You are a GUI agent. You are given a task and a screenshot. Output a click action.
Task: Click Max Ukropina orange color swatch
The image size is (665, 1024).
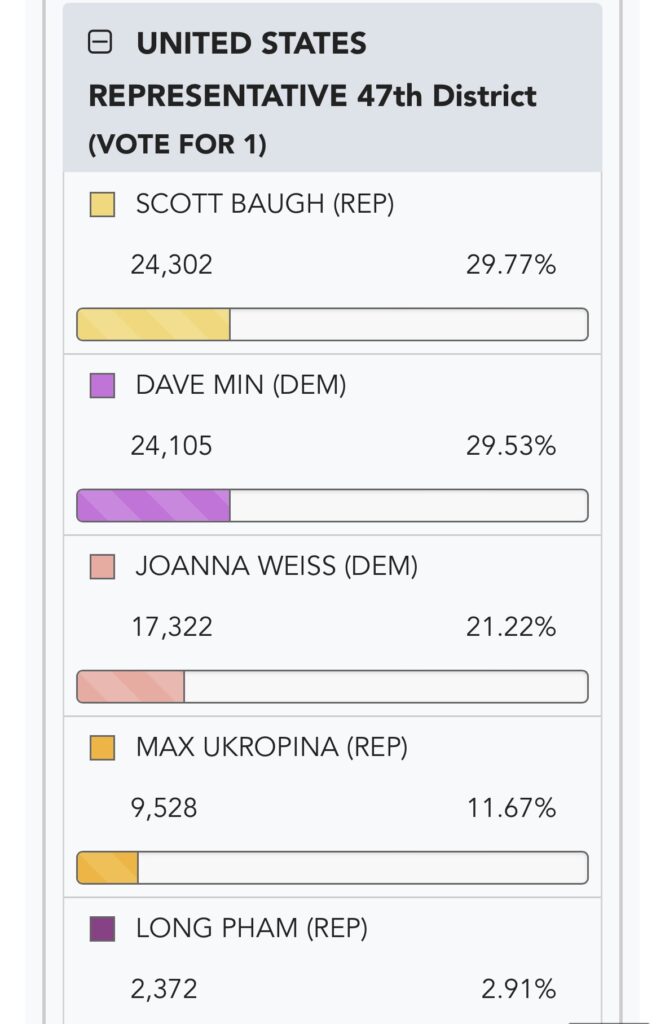click(102, 748)
